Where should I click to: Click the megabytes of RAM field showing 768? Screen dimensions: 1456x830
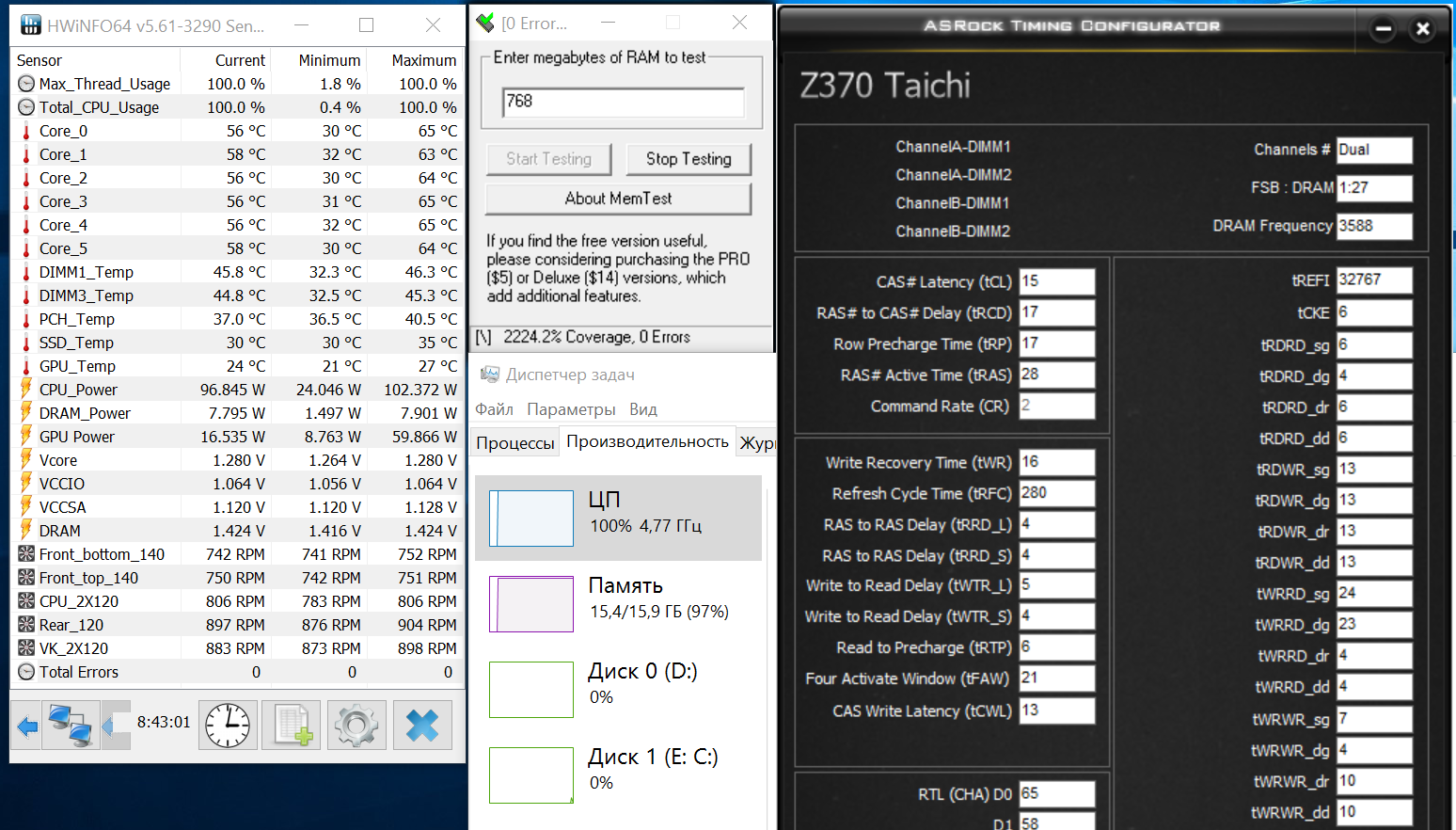(624, 102)
